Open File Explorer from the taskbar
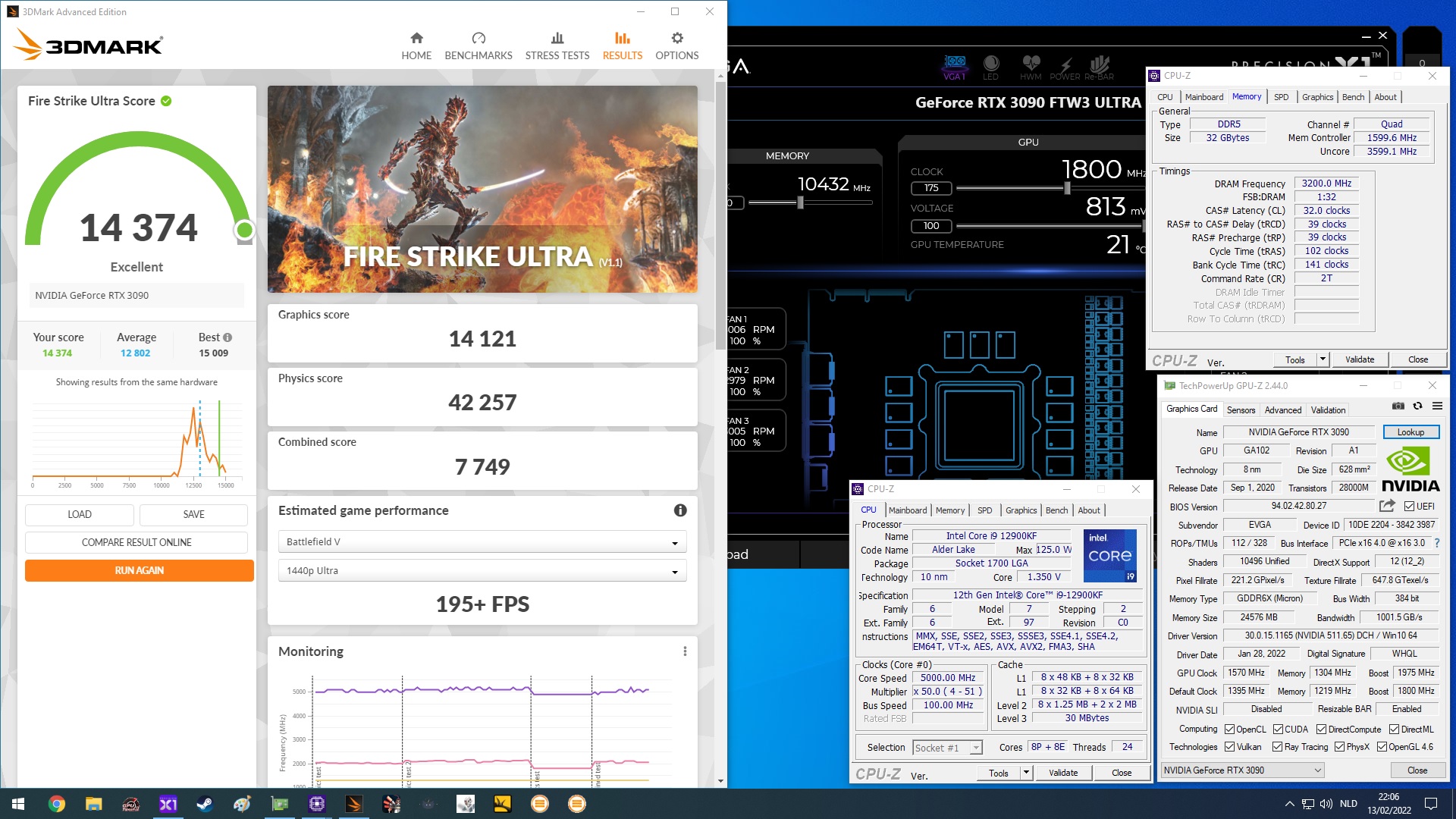Viewport: 1456px width, 819px height. [x=94, y=804]
